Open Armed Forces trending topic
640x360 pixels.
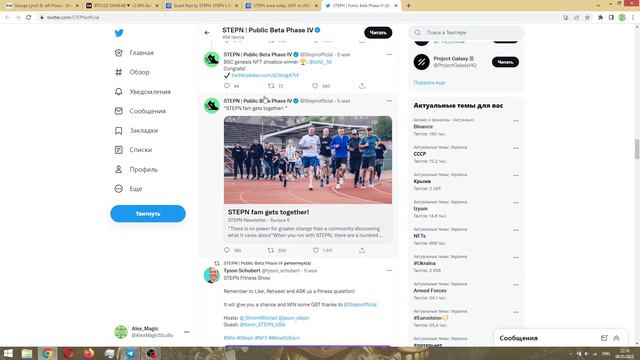[430, 291]
